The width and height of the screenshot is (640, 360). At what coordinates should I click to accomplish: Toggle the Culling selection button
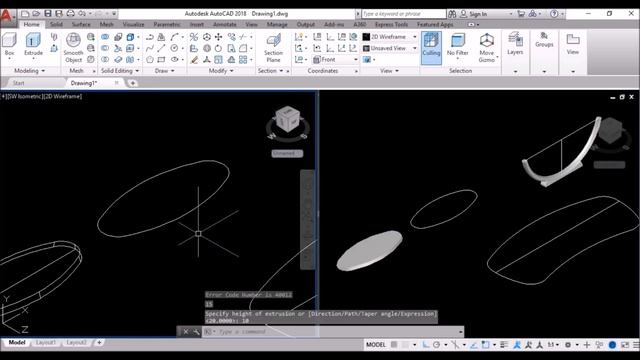(431, 48)
